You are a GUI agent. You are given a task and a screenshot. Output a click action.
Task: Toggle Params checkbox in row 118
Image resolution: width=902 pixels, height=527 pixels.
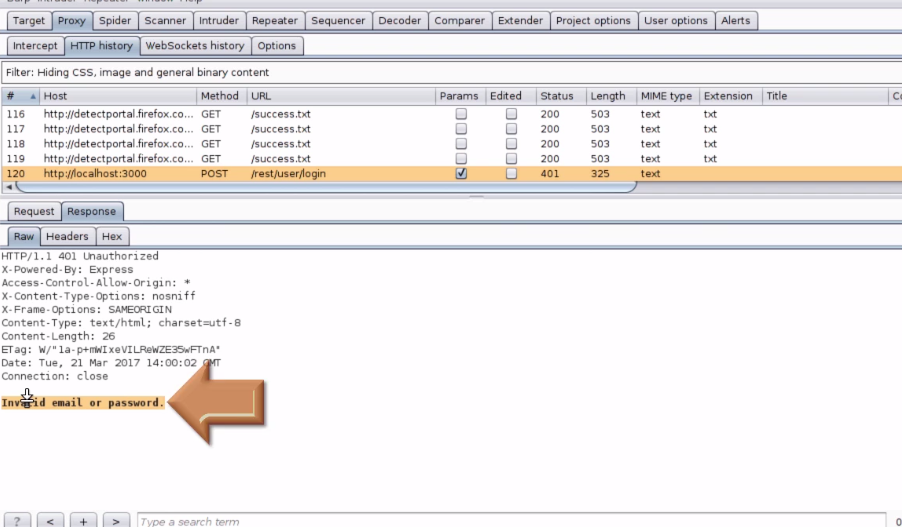(x=461, y=144)
